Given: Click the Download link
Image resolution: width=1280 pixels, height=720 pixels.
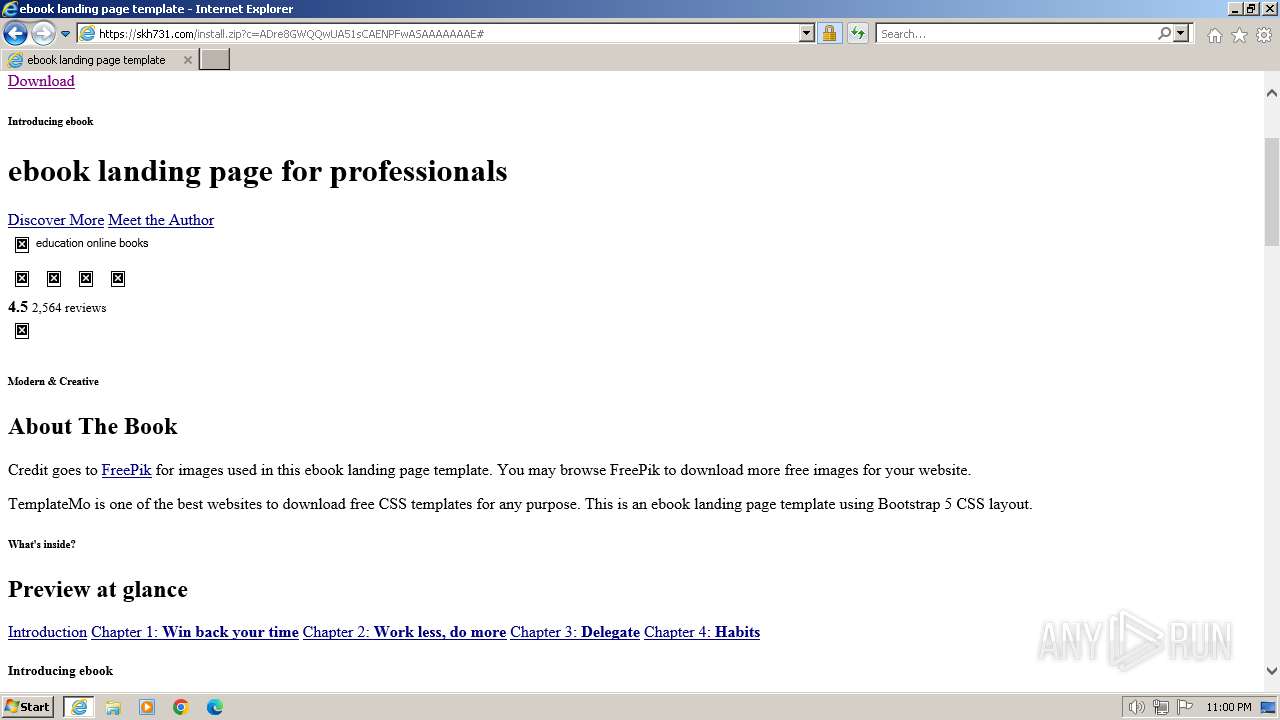Looking at the screenshot, I should (41, 81).
